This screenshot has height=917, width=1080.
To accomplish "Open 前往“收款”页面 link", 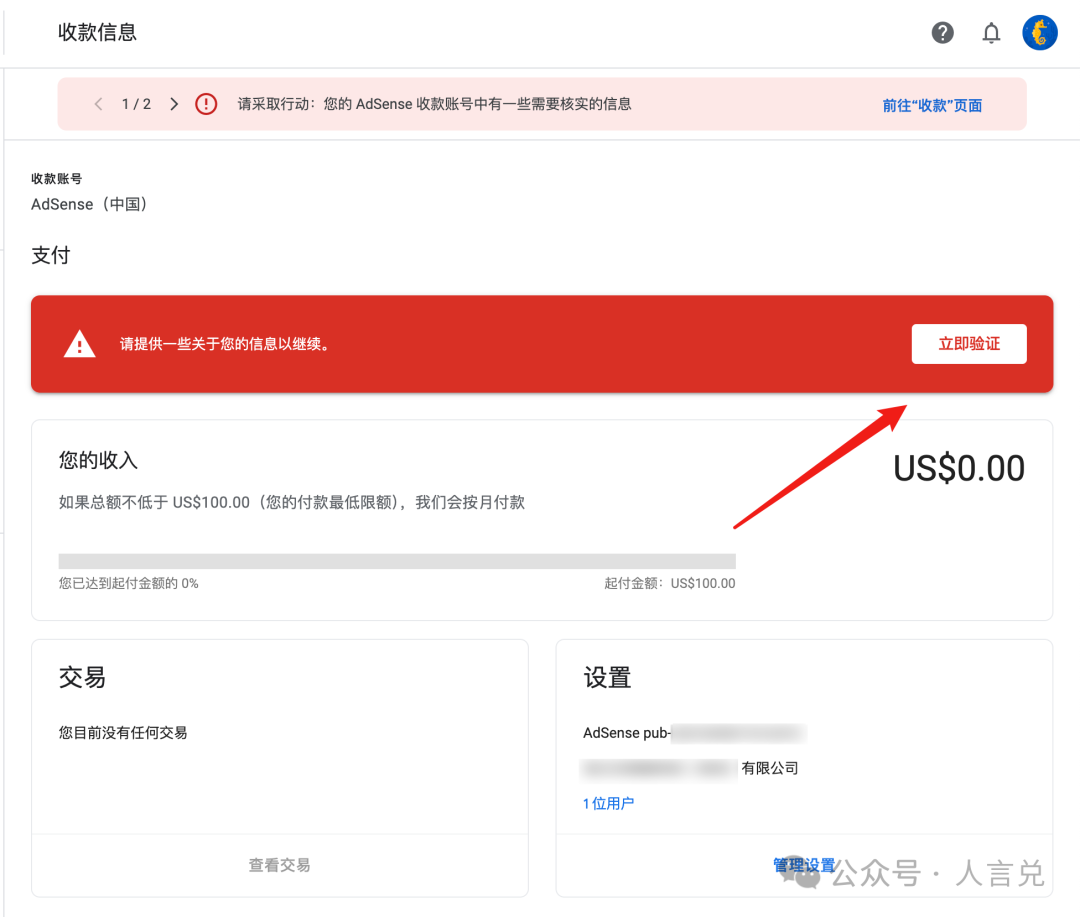I will coord(932,105).
